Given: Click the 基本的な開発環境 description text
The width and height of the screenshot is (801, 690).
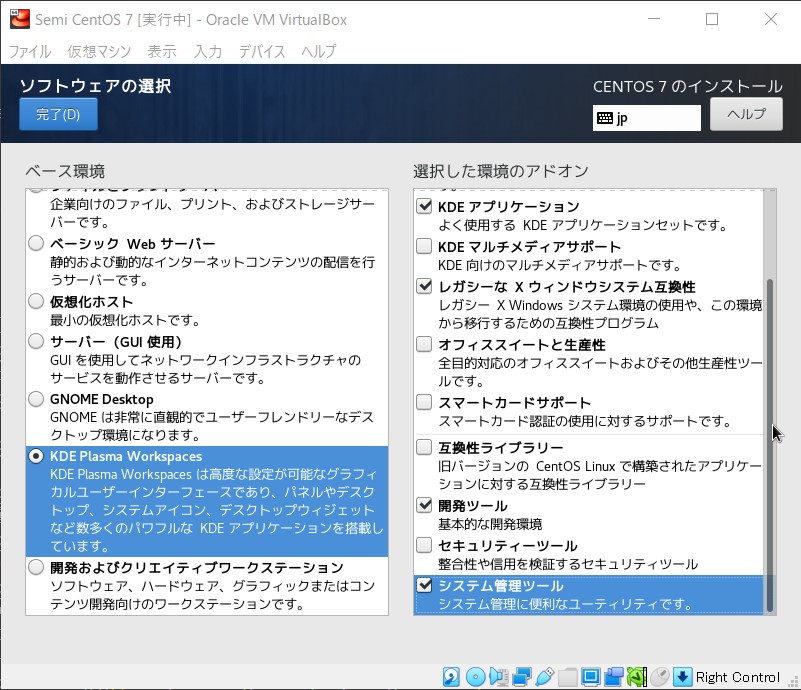Looking at the screenshot, I should point(490,524).
